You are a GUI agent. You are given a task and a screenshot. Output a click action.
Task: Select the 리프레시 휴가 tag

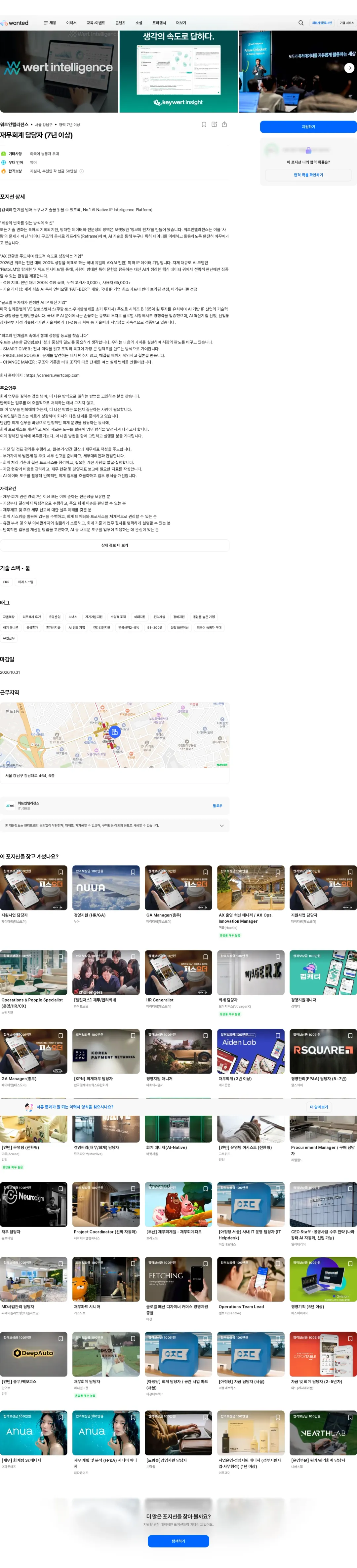pyautogui.click(x=32, y=617)
